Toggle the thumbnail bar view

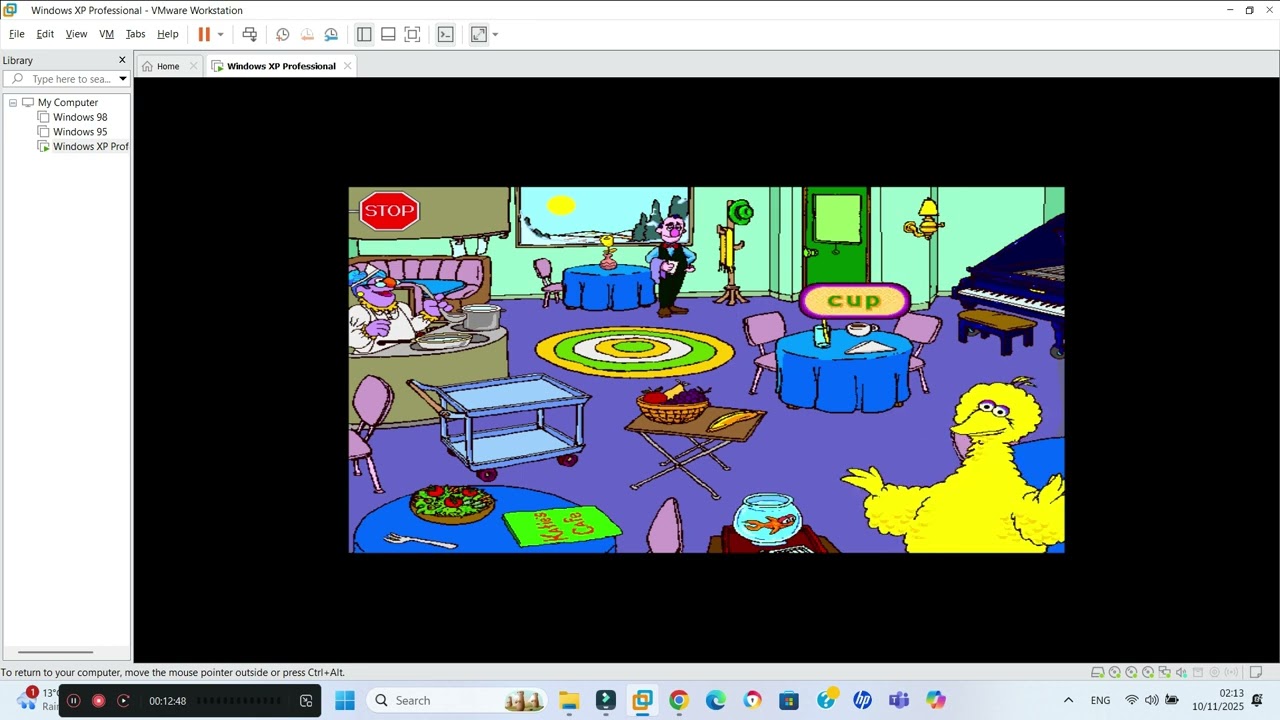(388, 34)
